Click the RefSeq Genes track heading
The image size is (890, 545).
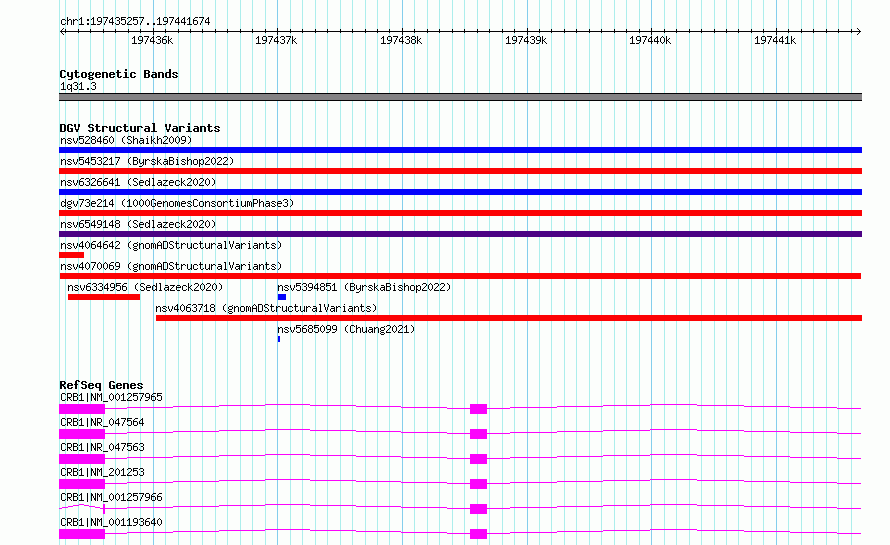tap(101, 385)
